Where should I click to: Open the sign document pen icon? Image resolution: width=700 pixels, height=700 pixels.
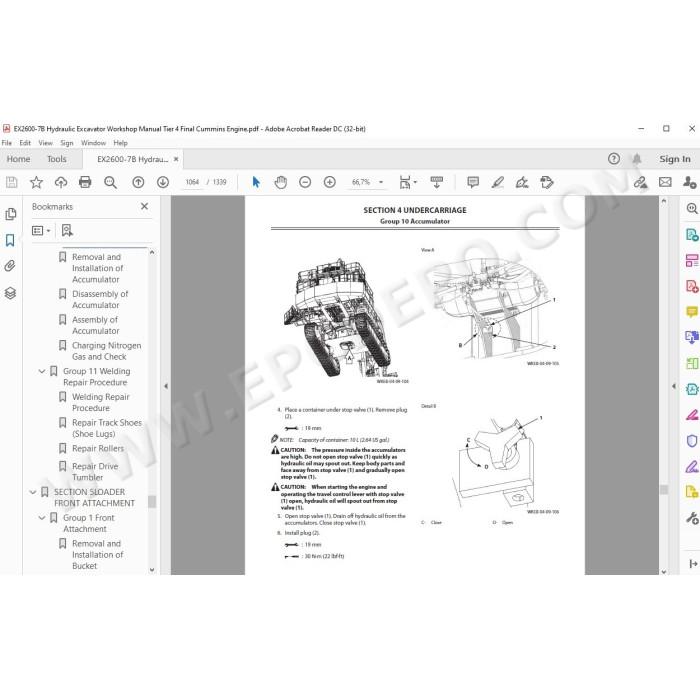point(522,182)
